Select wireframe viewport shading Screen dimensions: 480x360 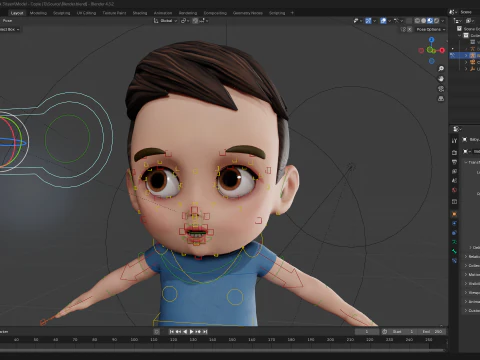pos(417,21)
